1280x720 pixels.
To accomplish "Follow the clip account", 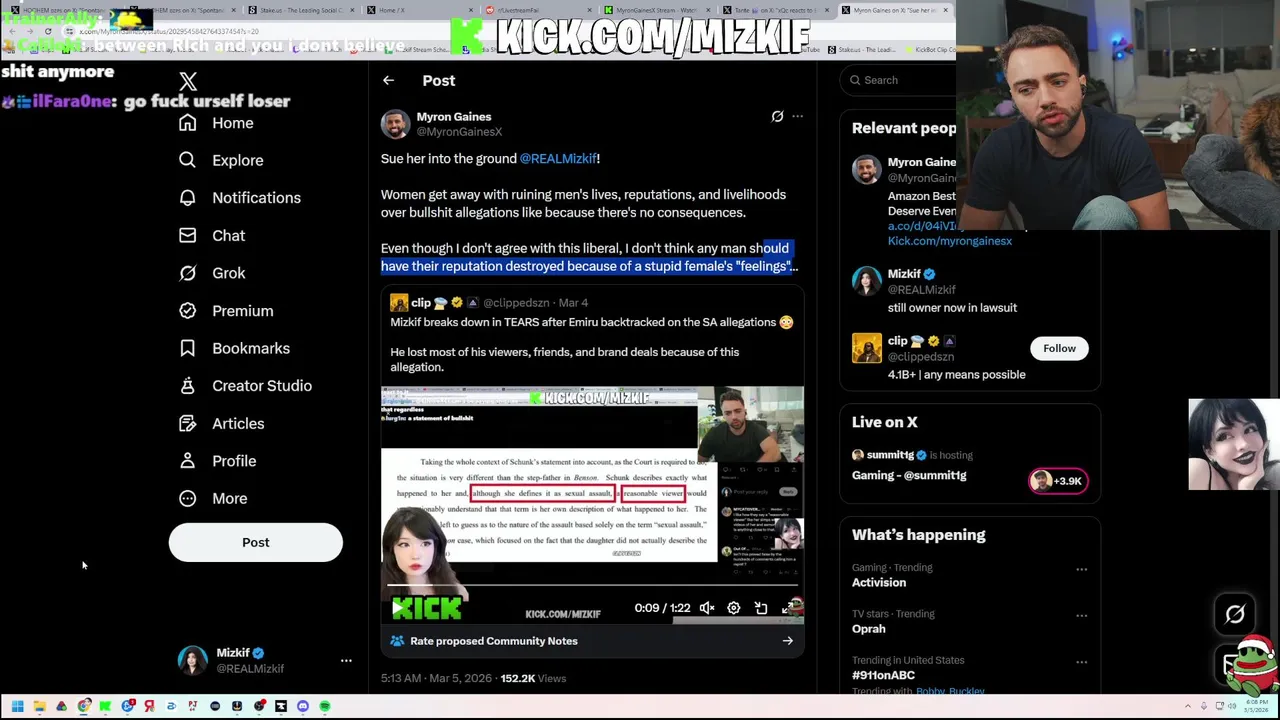I will coord(1059,349).
